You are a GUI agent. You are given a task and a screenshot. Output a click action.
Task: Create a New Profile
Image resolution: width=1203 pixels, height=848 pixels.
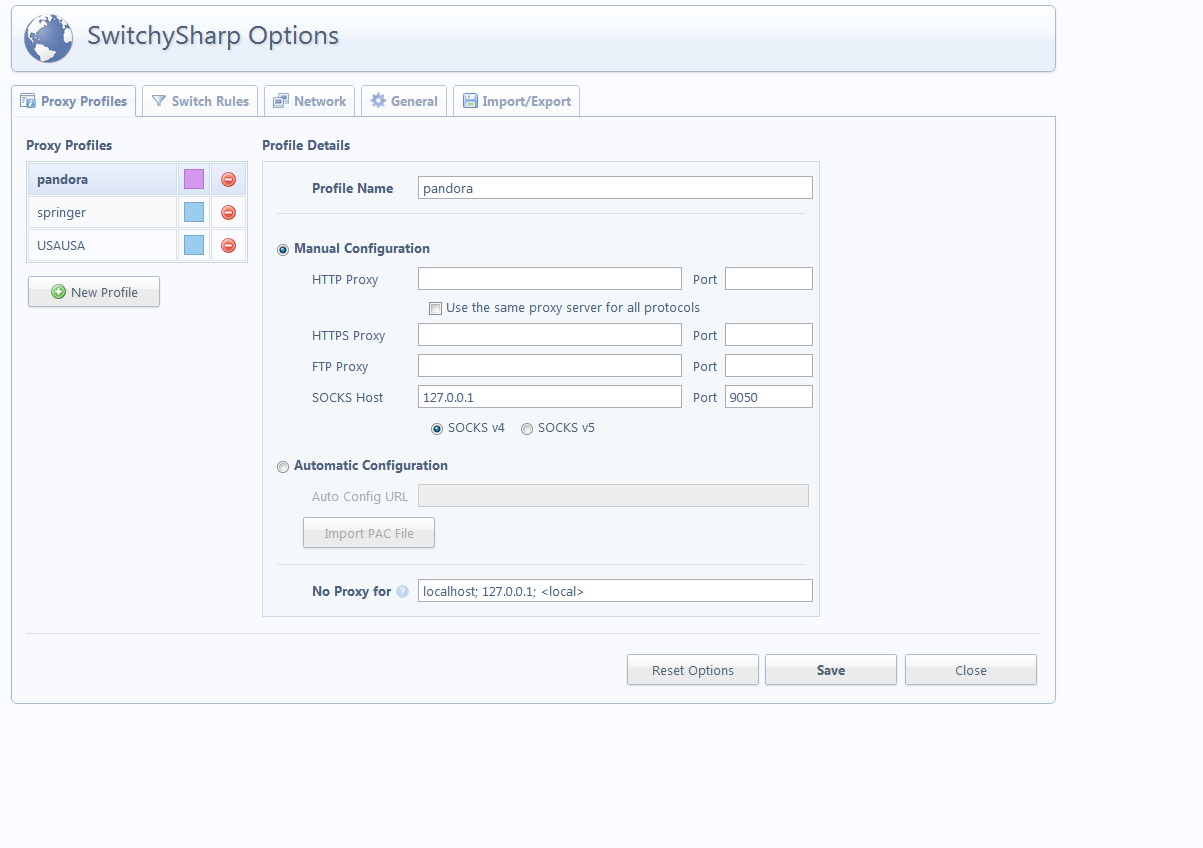click(94, 292)
